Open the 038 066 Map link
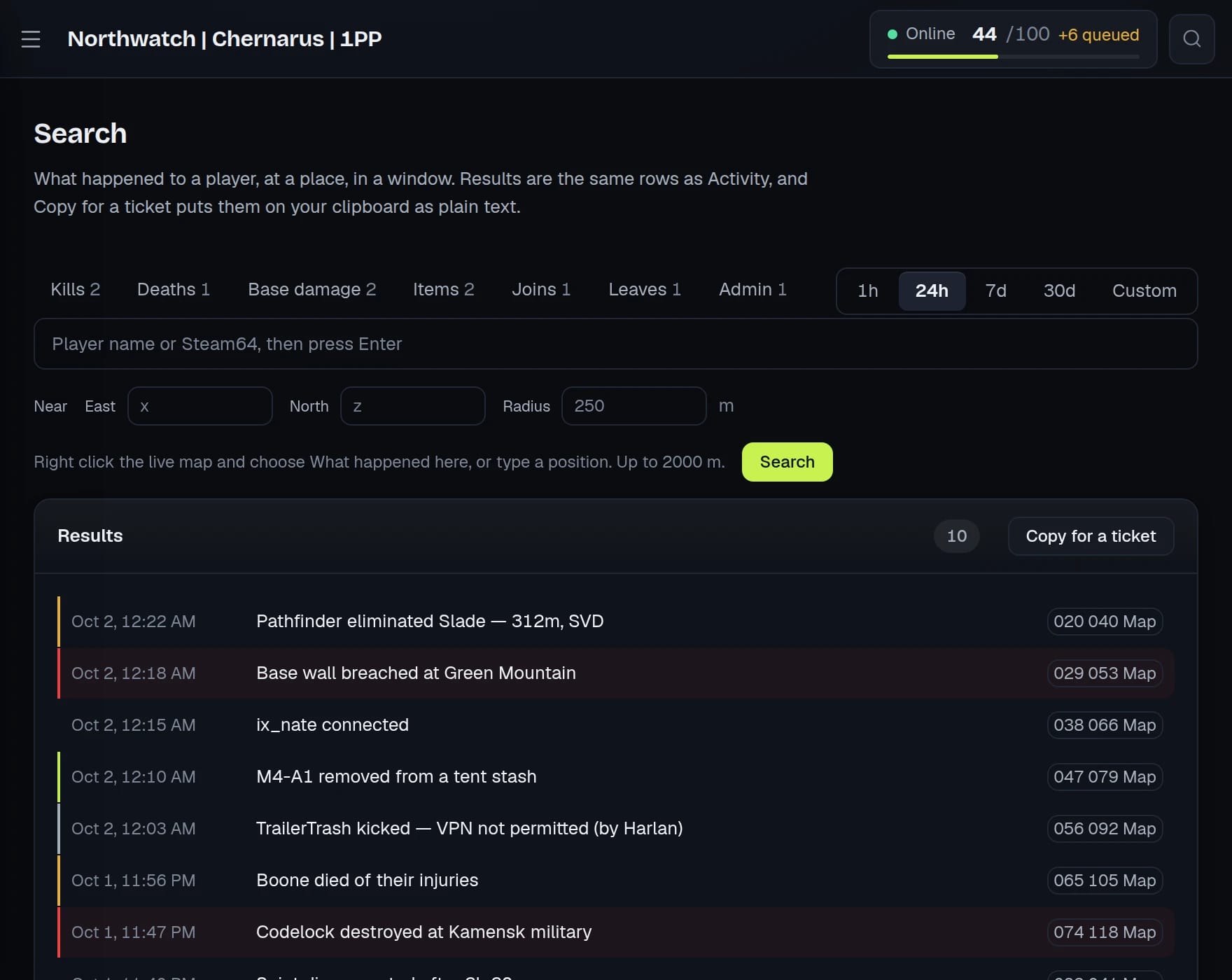The image size is (1232, 980). (x=1105, y=725)
